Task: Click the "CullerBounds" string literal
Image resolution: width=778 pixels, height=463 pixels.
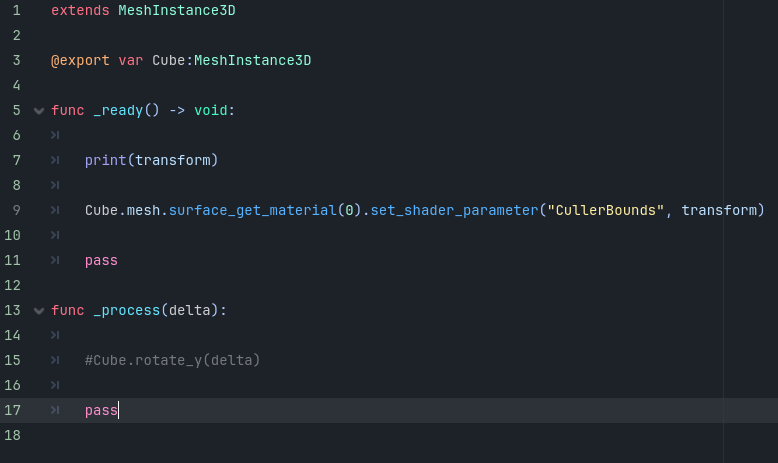Action: pyautogui.click(x=605, y=210)
